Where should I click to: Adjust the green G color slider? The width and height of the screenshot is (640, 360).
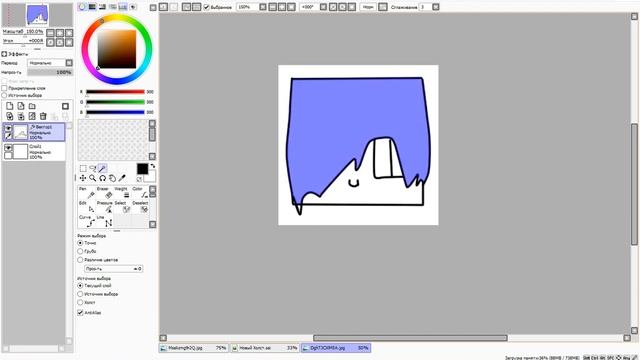point(115,102)
